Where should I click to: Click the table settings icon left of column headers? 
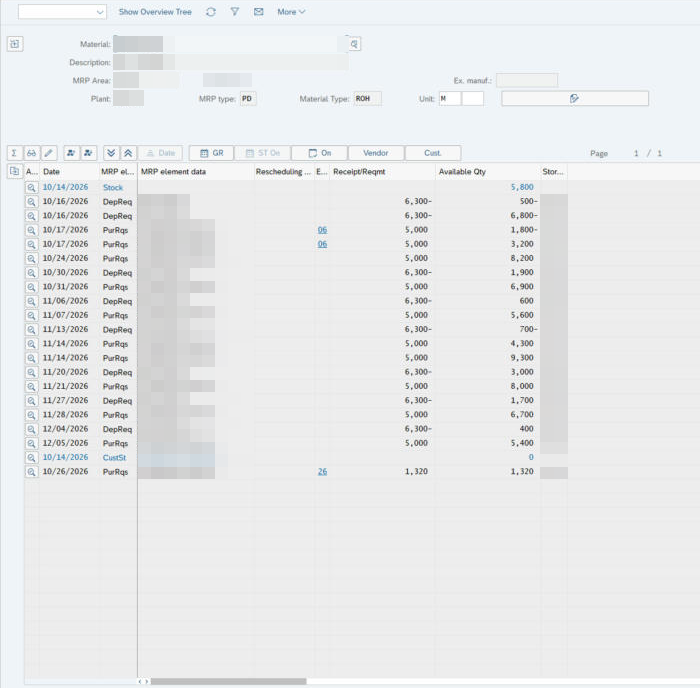(x=14, y=171)
